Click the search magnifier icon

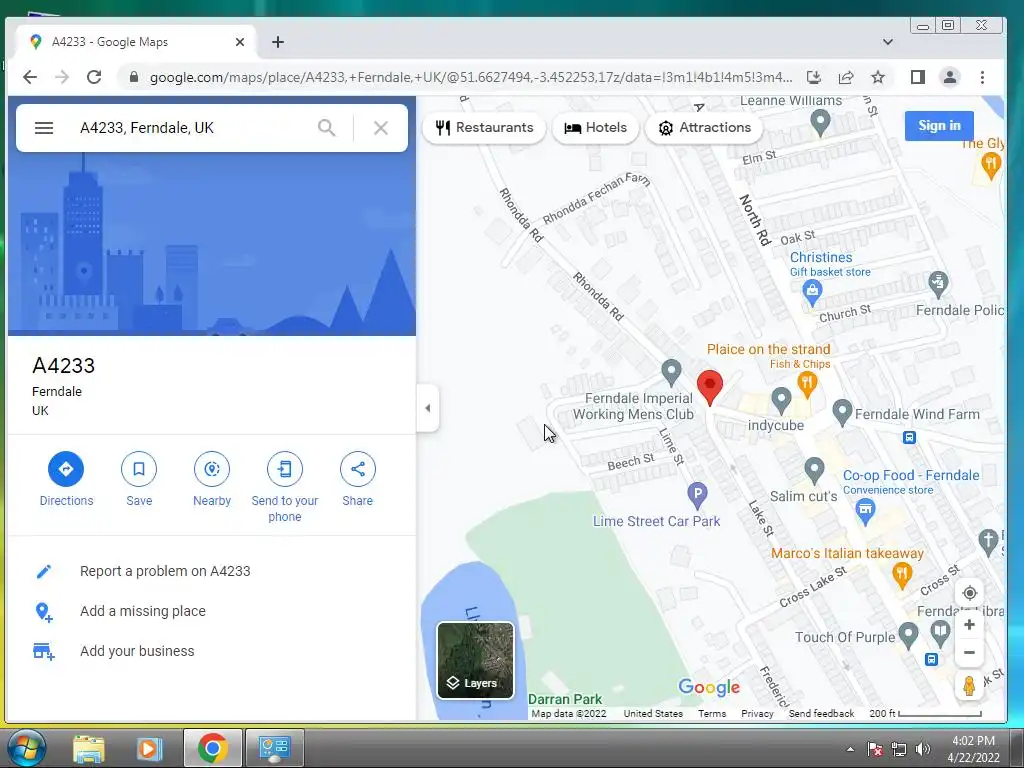pos(327,128)
